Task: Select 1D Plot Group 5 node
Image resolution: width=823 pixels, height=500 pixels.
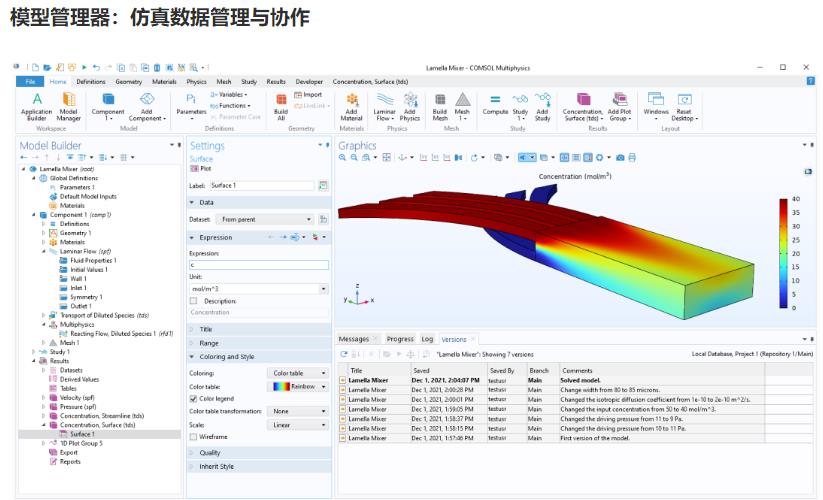Action: (x=76, y=443)
